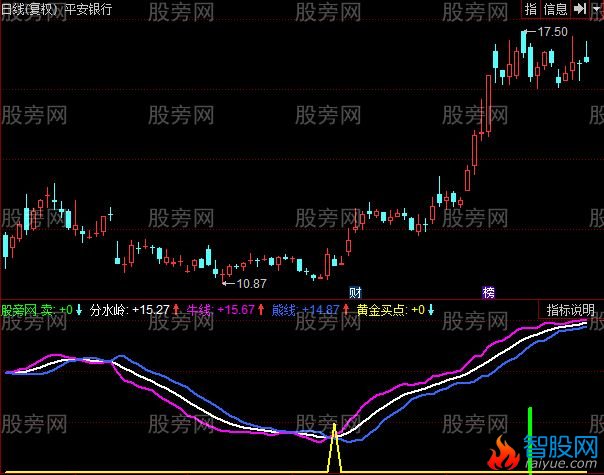Select the 10.87 low price label
604x475 pixels.
click(251, 284)
